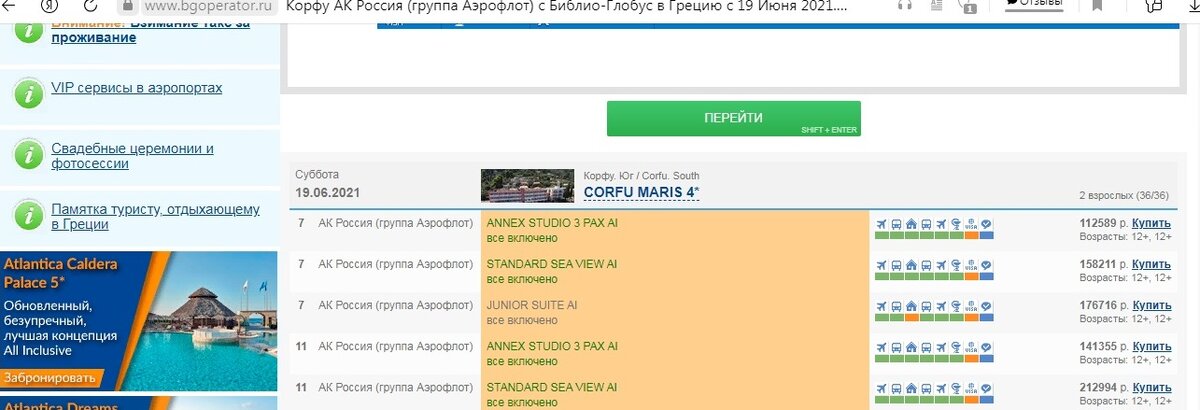Image resolution: width=1200 pixels, height=410 pixels.
Task: Open the VIP сервисы в аэропортах link
Action: tap(137, 88)
